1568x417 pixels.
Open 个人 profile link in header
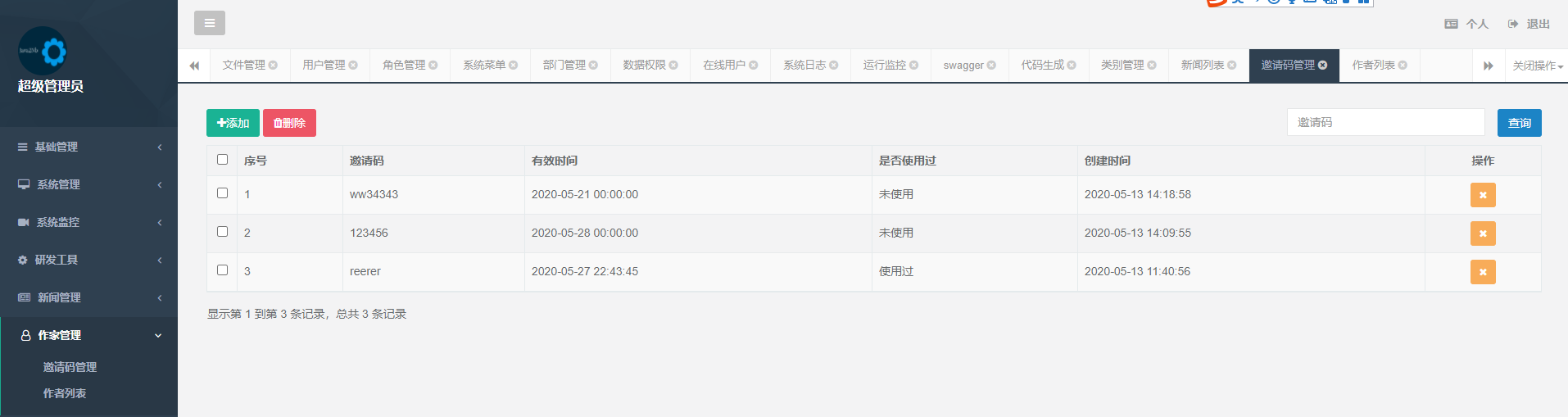[1466, 24]
